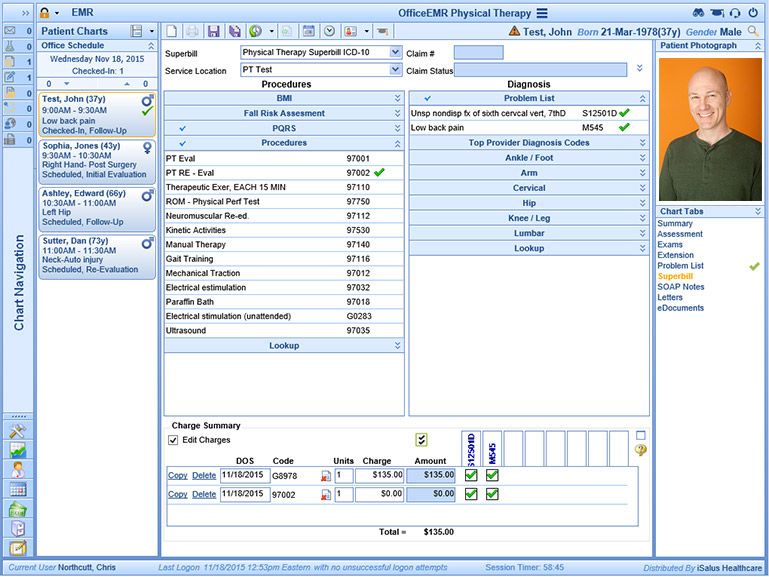The width and height of the screenshot is (769, 577).
Task: Open the OfficeEMR hamburger menu icon
Action: point(541,13)
